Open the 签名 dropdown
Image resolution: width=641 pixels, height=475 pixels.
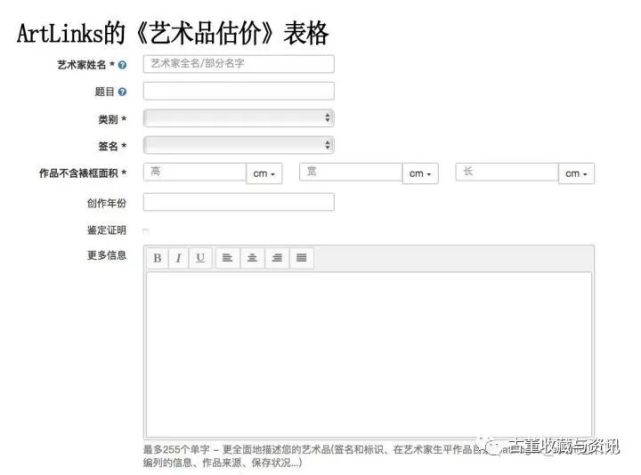coord(239,145)
